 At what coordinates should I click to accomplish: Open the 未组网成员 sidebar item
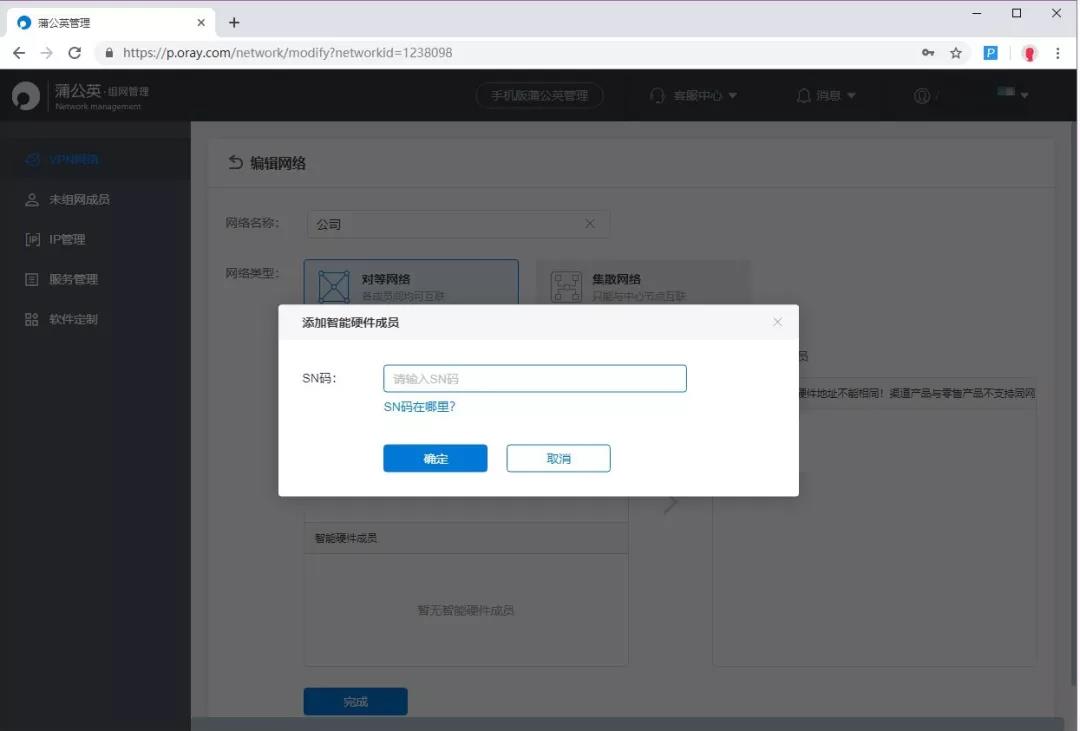[78, 199]
